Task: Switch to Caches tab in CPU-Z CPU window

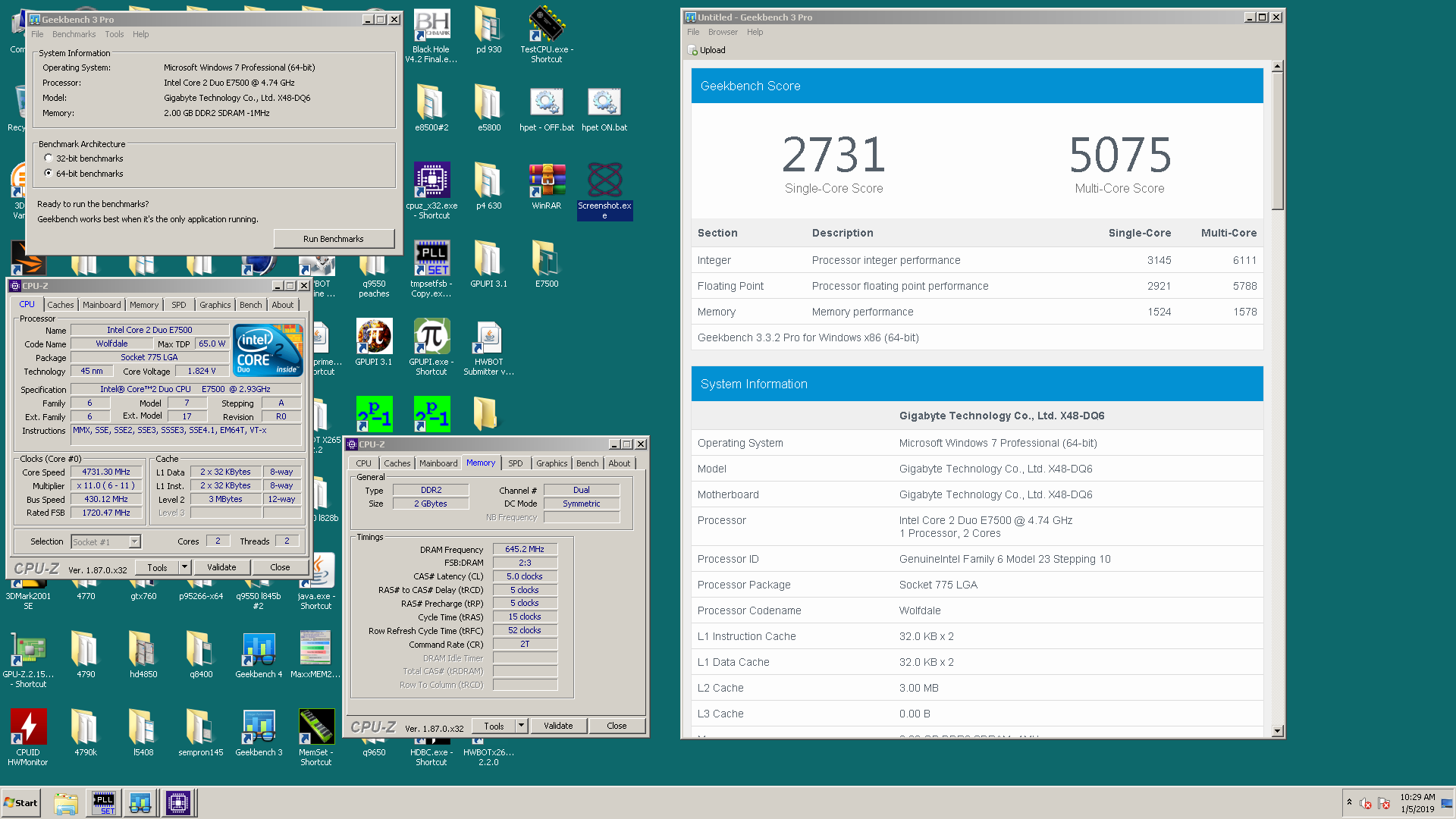Action: [61, 305]
